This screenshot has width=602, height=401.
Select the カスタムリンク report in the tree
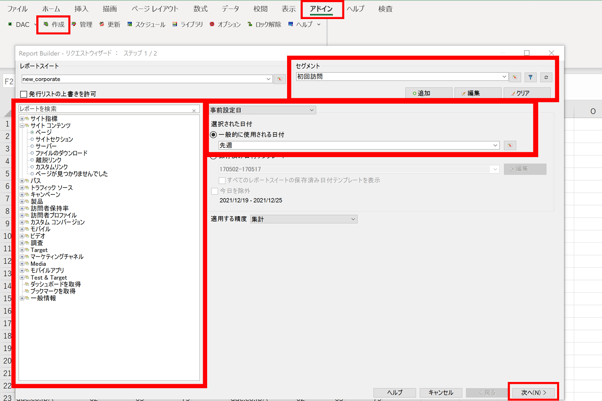pyautogui.click(x=51, y=167)
